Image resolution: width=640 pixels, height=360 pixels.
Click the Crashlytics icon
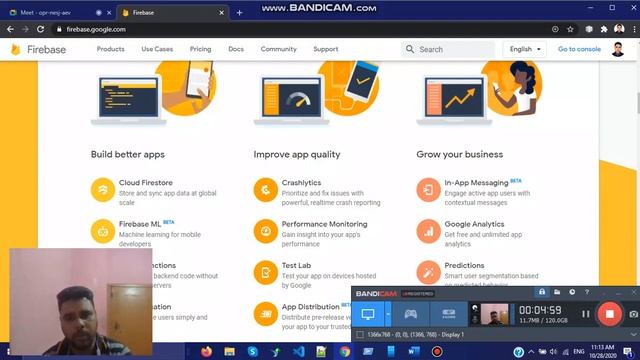pyautogui.click(x=266, y=190)
